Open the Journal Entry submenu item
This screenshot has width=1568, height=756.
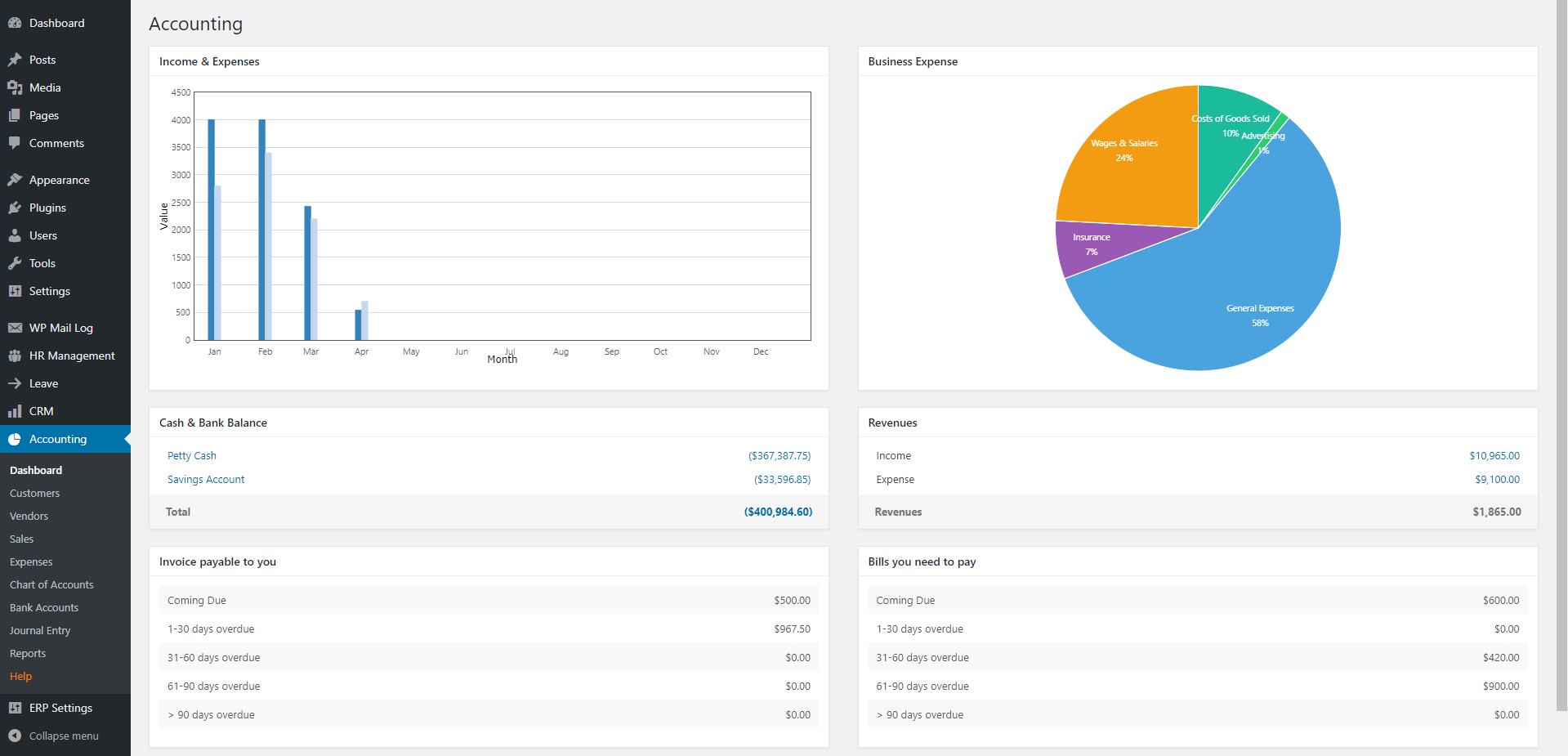pyautogui.click(x=40, y=630)
